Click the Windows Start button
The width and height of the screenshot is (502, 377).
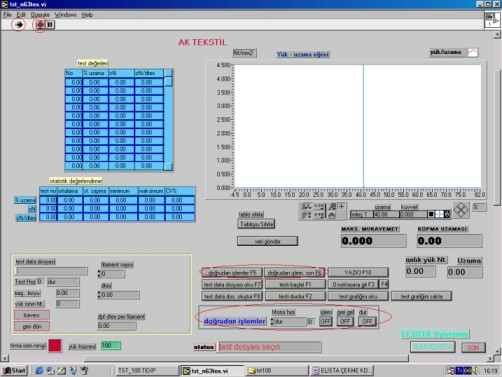[x=14, y=370]
